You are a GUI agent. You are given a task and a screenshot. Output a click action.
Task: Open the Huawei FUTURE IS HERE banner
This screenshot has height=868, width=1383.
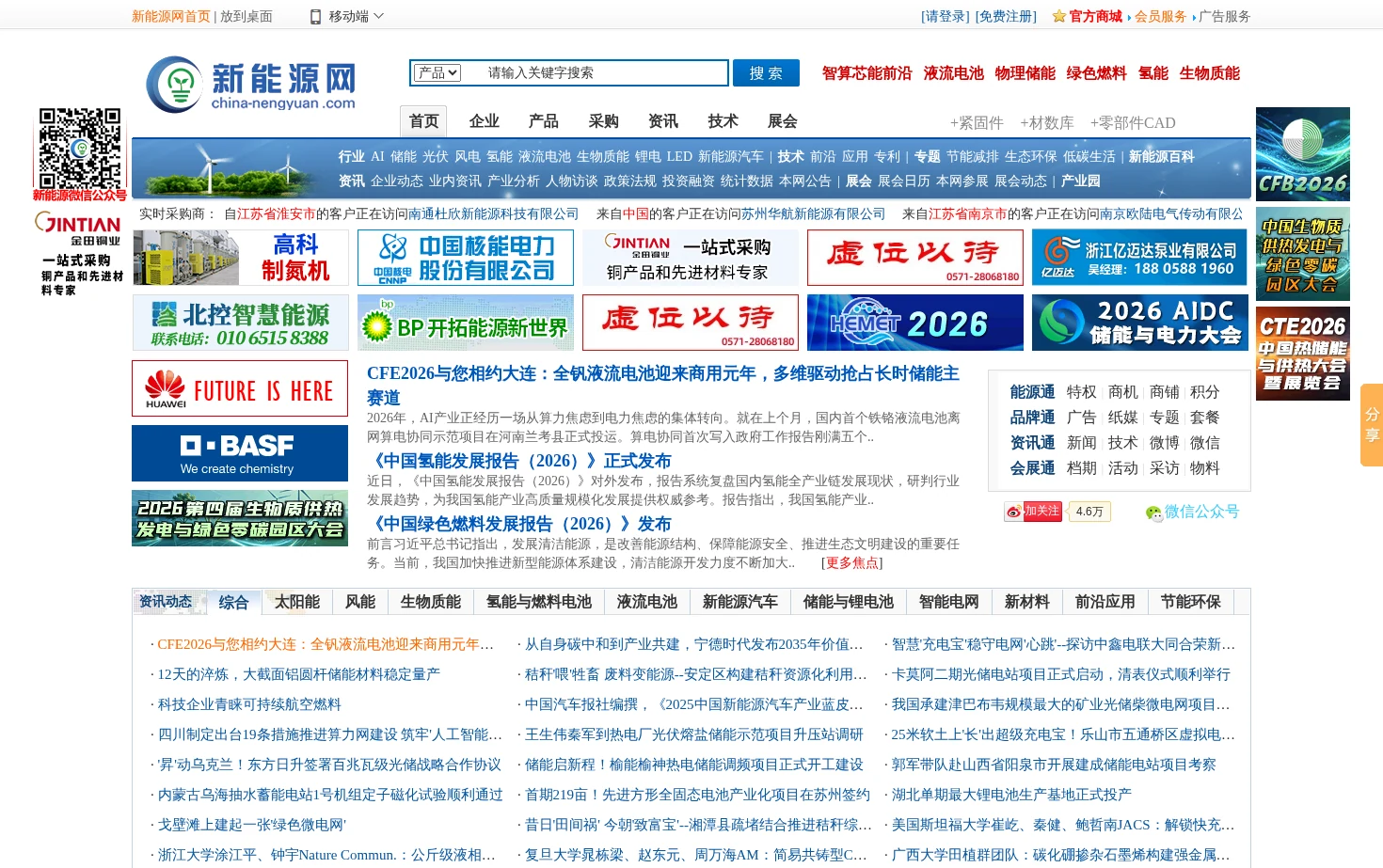(x=240, y=388)
